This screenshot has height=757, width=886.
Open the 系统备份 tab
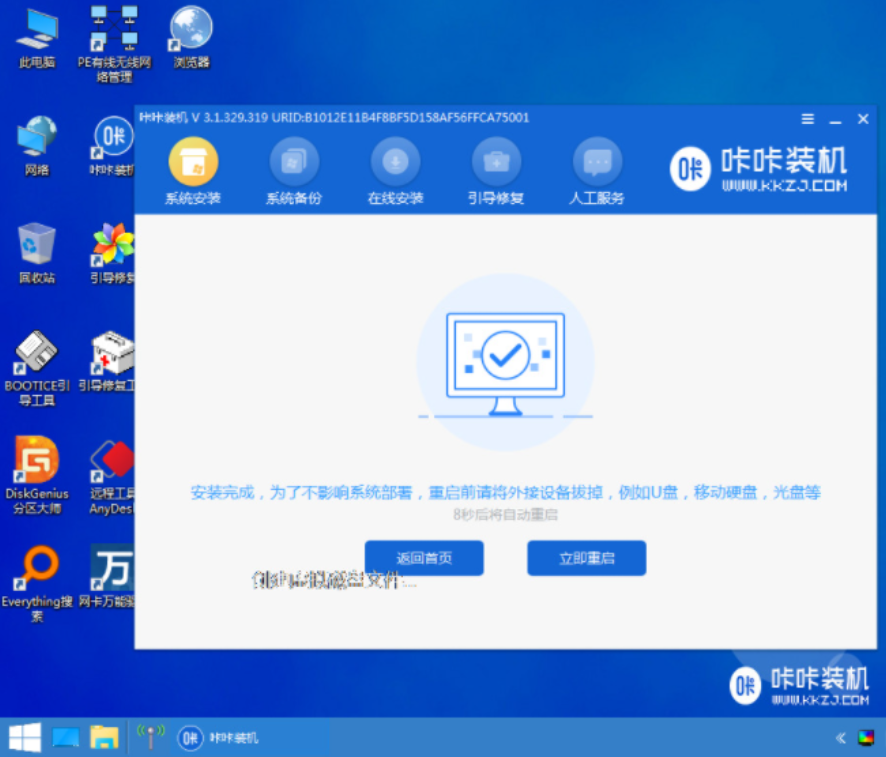(x=294, y=172)
